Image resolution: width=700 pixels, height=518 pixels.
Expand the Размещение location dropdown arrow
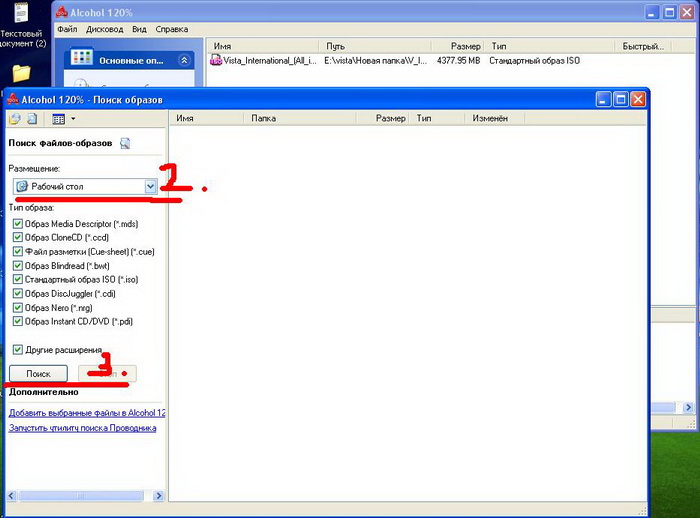(x=150, y=187)
